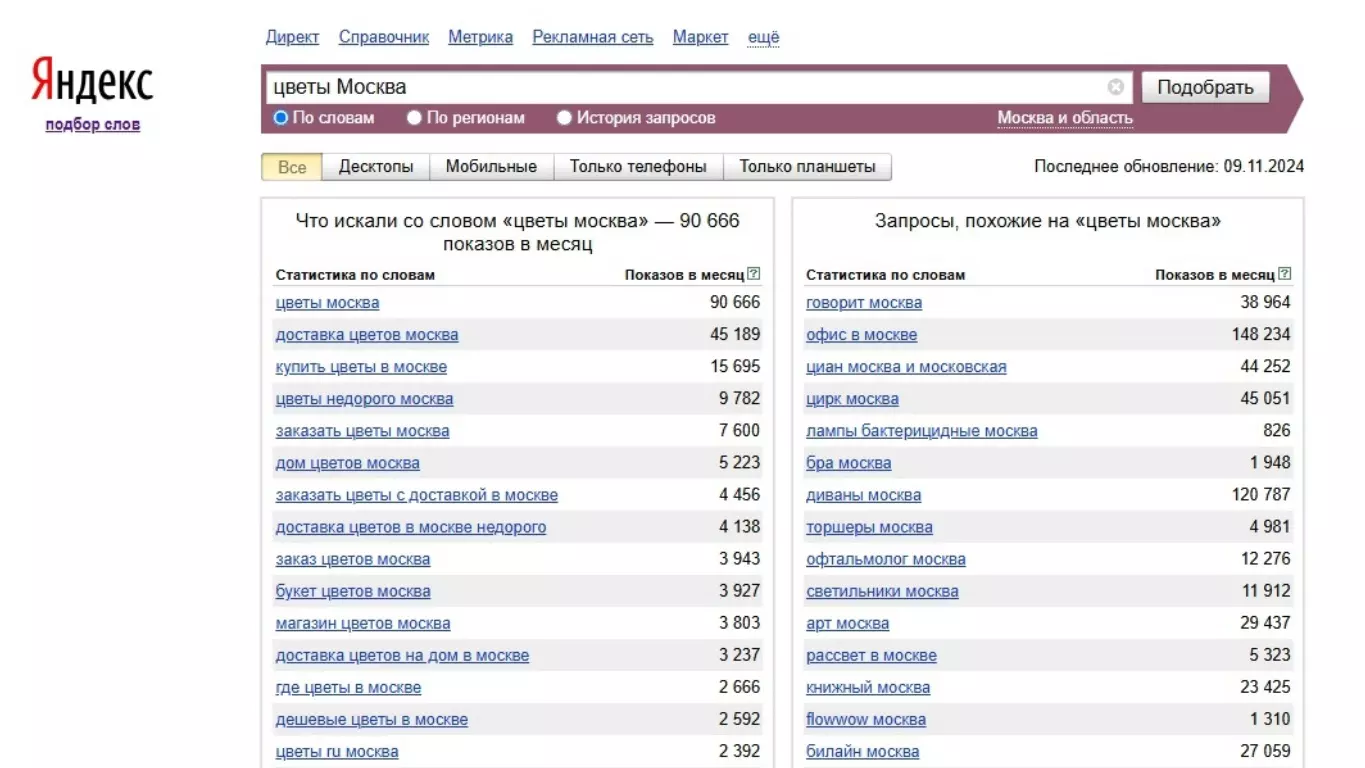Click the Яндекс logo
This screenshot has width=1365, height=768.
(92, 81)
